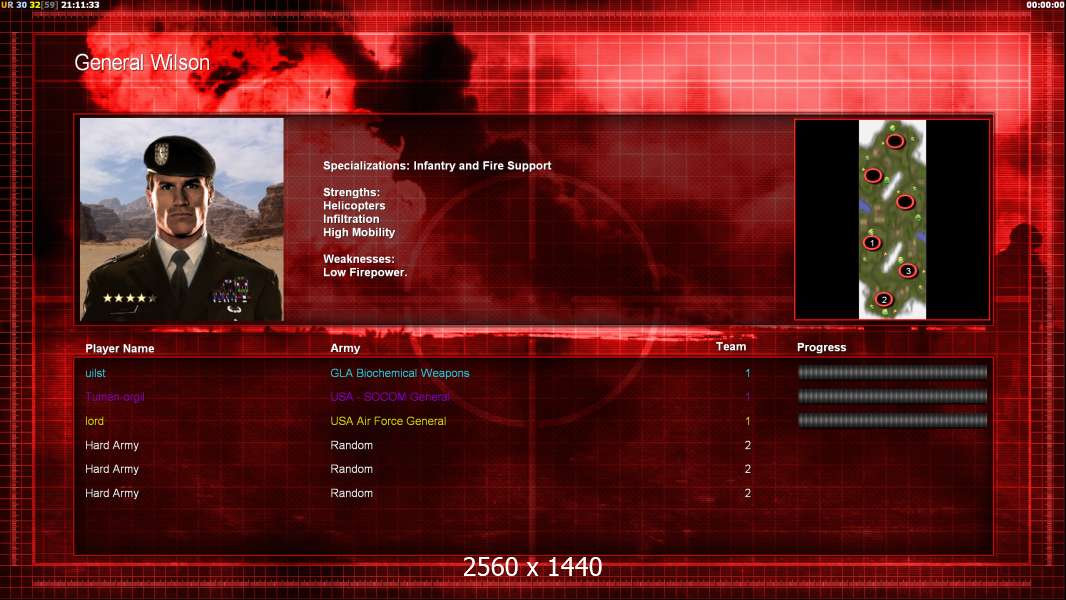This screenshot has width=1066, height=600.
Task: Select player name uilst
Action: (95, 373)
